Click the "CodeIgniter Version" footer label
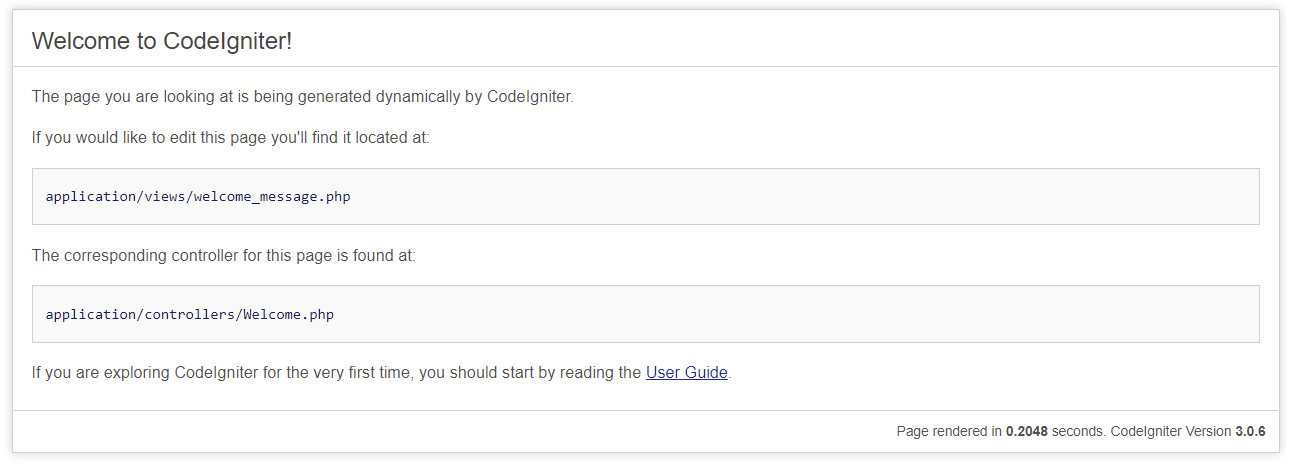The height and width of the screenshot is (466, 1292). (x=1171, y=432)
